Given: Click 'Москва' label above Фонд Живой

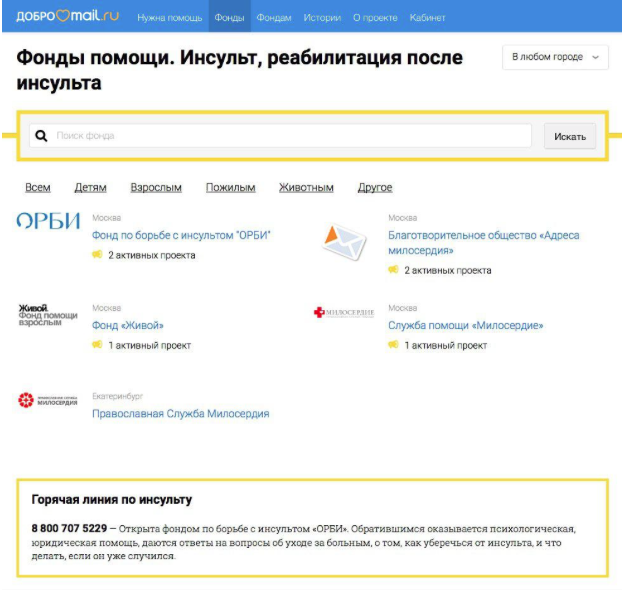Looking at the screenshot, I should click(x=107, y=308).
